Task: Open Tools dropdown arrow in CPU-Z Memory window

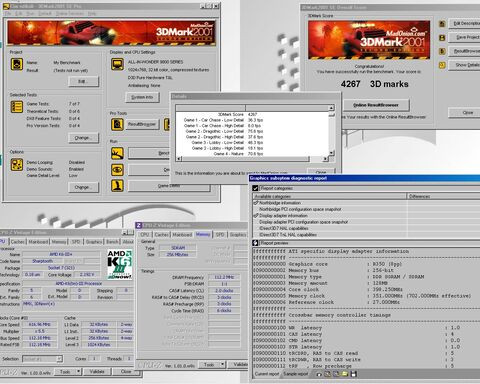Action: point(222,365)
